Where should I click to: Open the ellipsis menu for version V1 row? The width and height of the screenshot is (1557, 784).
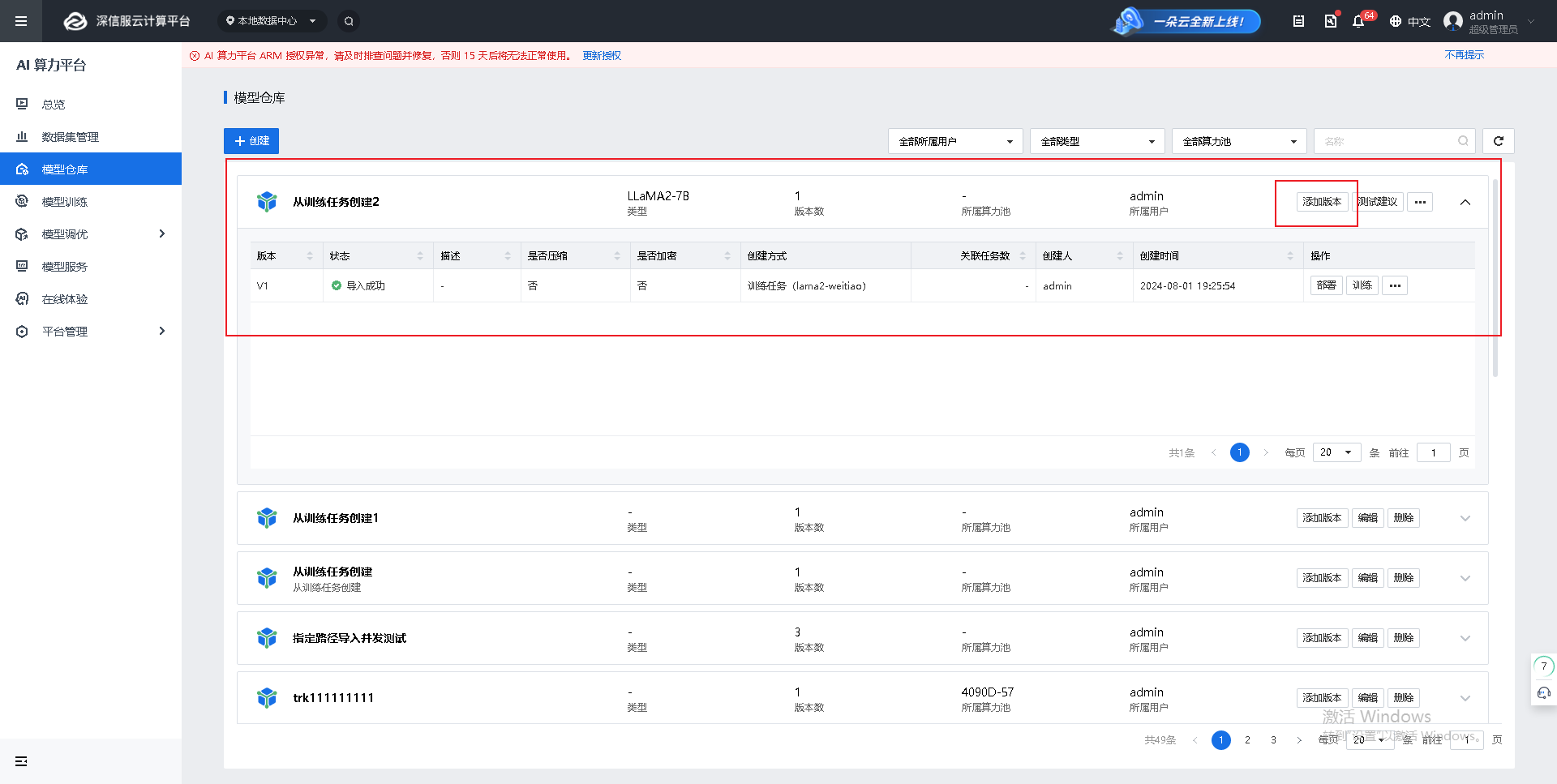pyautogui.click(x=1395, y=285)
